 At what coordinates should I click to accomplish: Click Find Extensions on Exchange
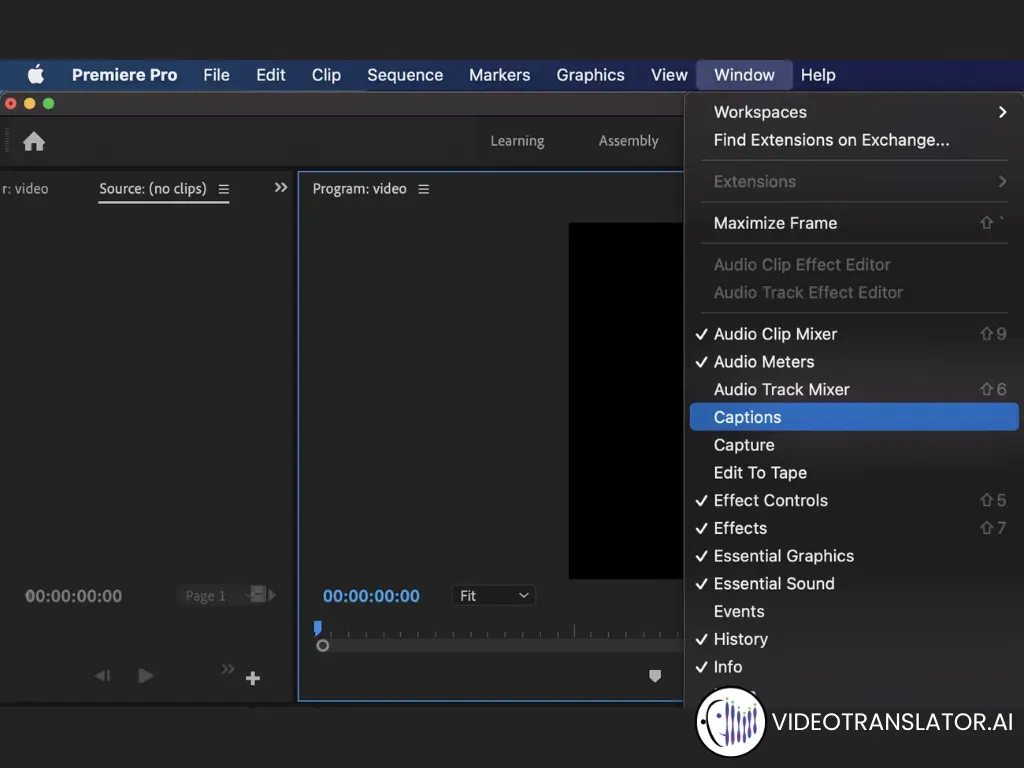[x=854, y=140]
